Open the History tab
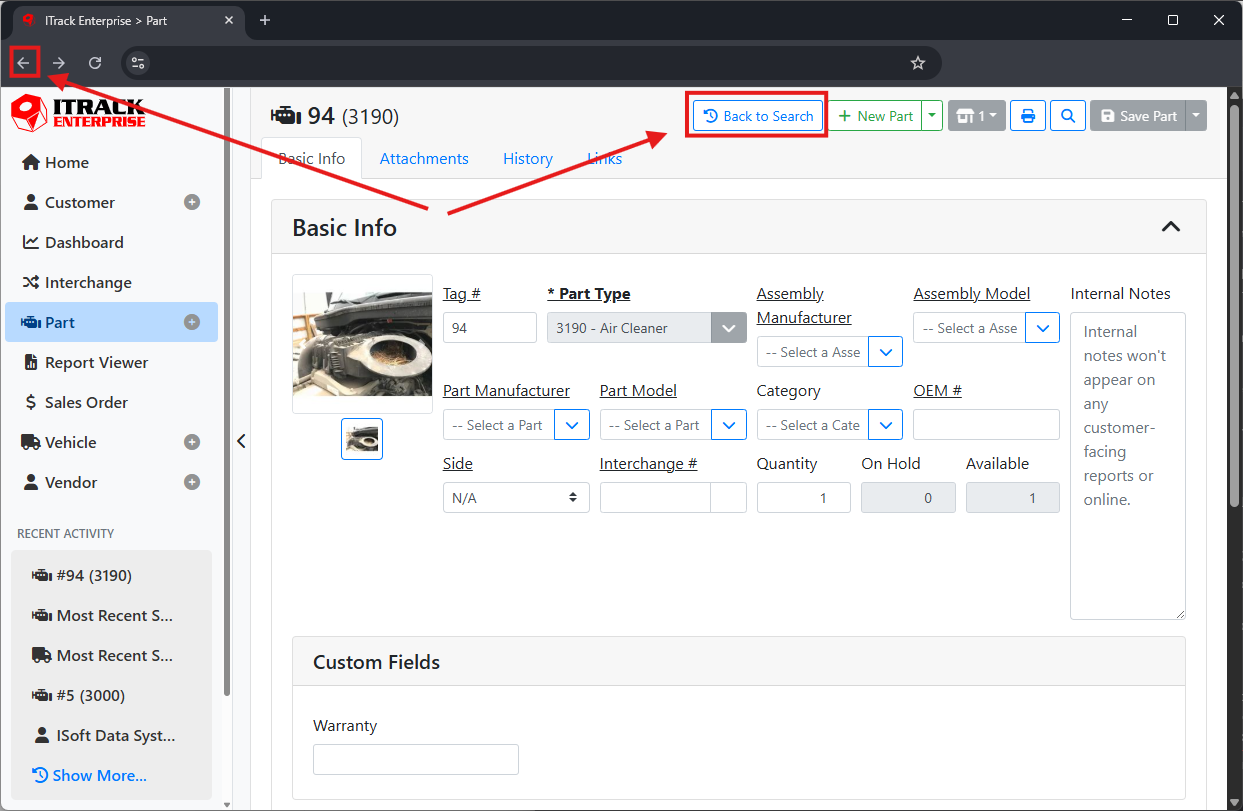This screenshot has width=1243, height=811. [x=528, y=158]
